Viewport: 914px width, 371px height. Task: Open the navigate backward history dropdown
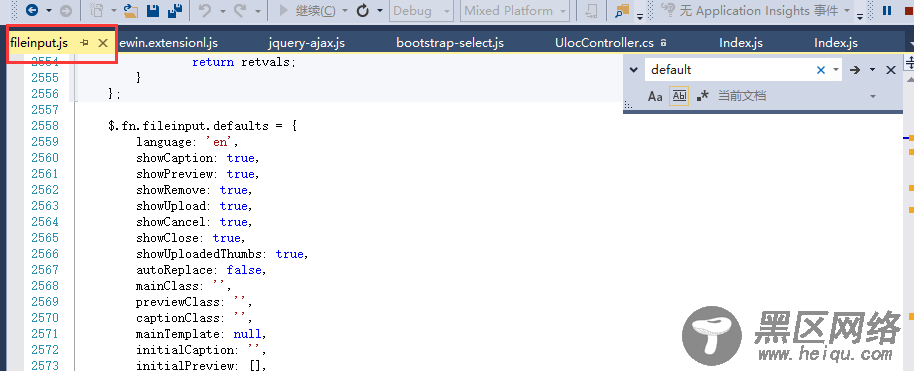point(49,10)
